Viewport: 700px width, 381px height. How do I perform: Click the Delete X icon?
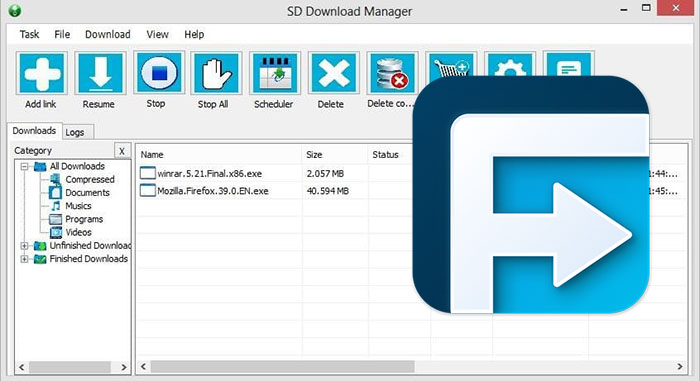tap(333, 73)
